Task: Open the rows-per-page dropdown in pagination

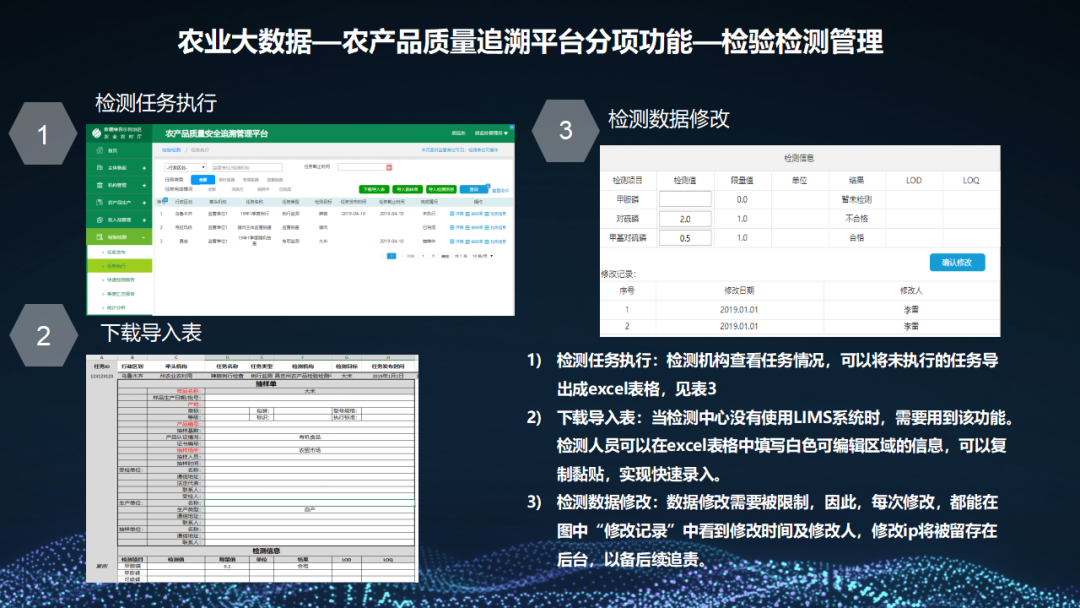Action: pyautogui.click(x=482, y=256)
